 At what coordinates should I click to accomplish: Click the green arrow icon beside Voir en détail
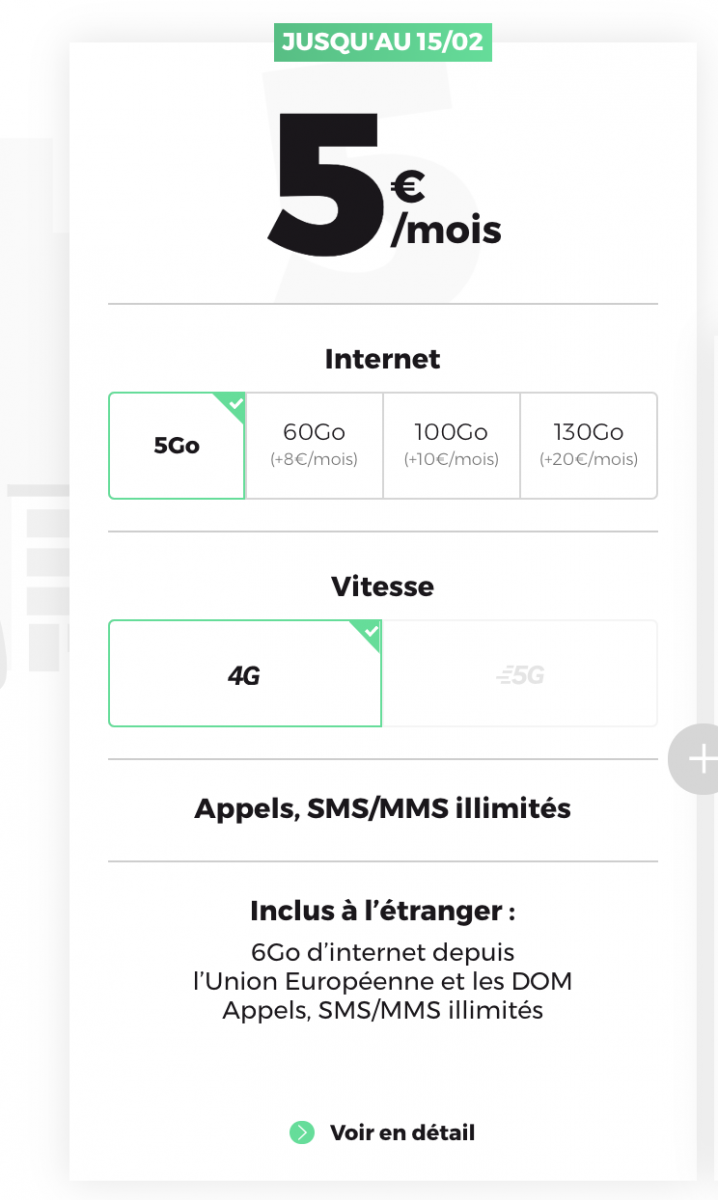pos(301,1133)
